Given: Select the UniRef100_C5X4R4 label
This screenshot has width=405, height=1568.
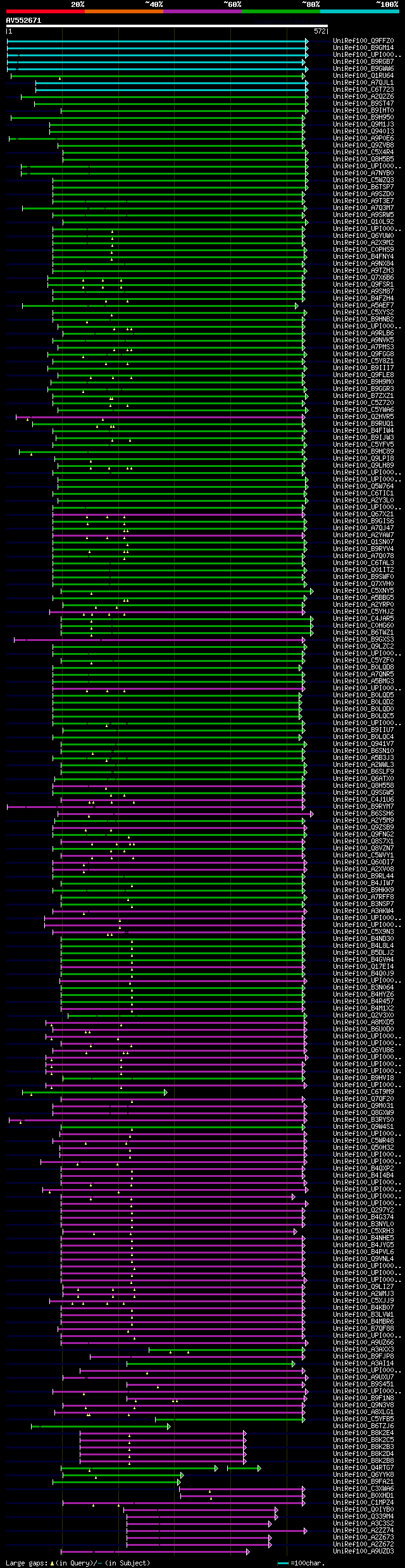Looking at the screenshot, I should point(363,152).
